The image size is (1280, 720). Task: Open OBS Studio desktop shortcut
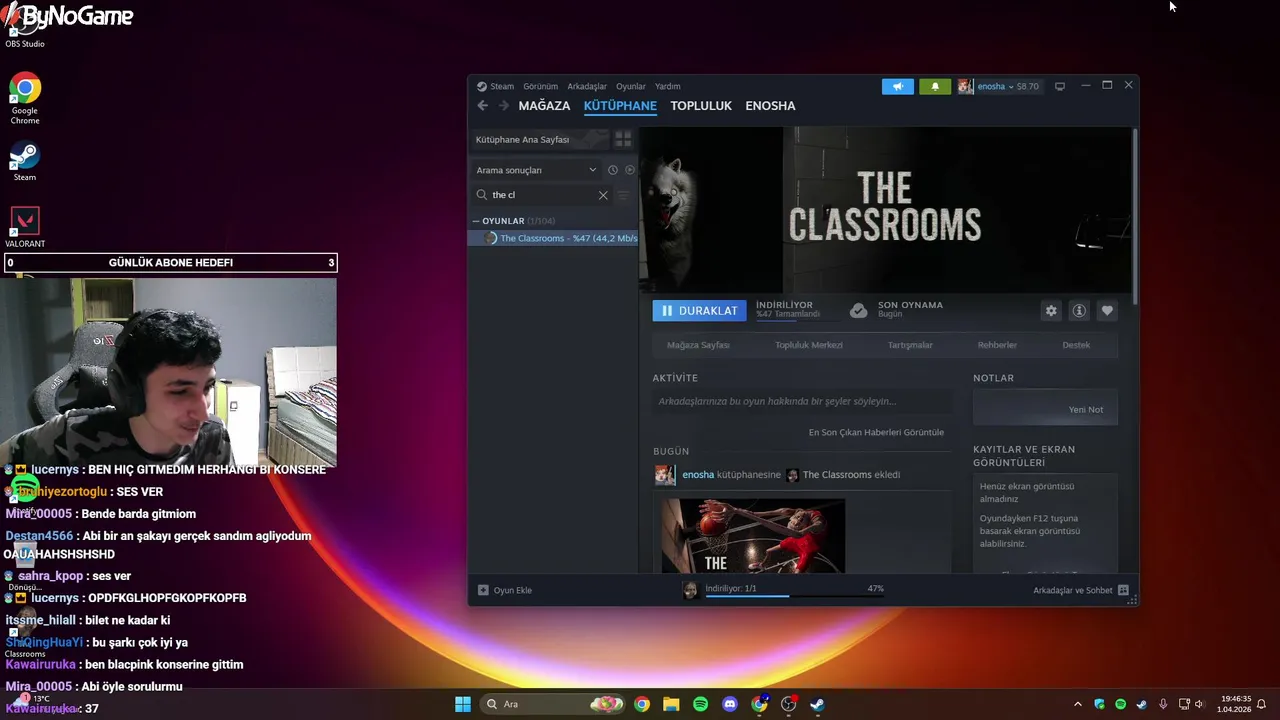(x=24, y=25)
